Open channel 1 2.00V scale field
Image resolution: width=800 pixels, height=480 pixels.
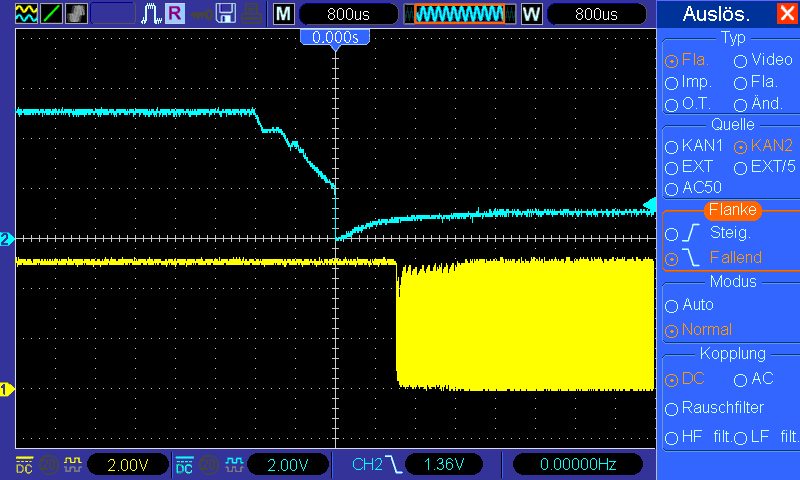pos(128,465)
